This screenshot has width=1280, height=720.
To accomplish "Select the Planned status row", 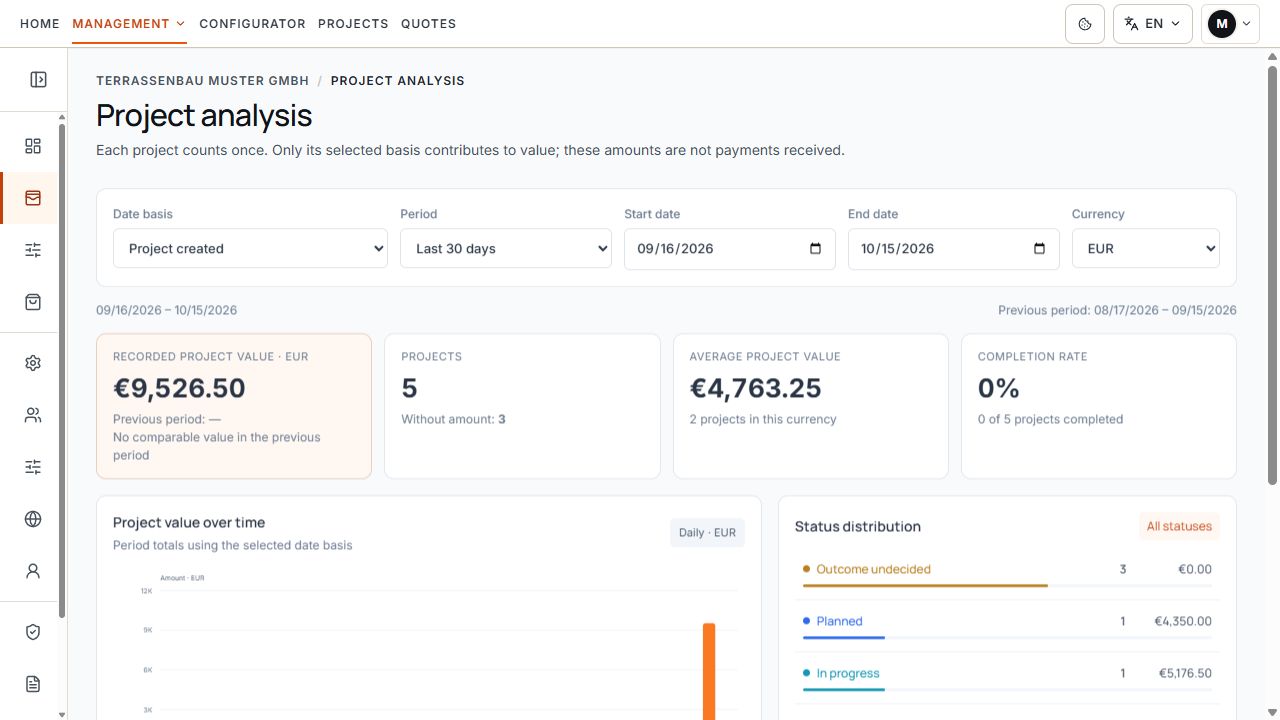I will 1007,625.
